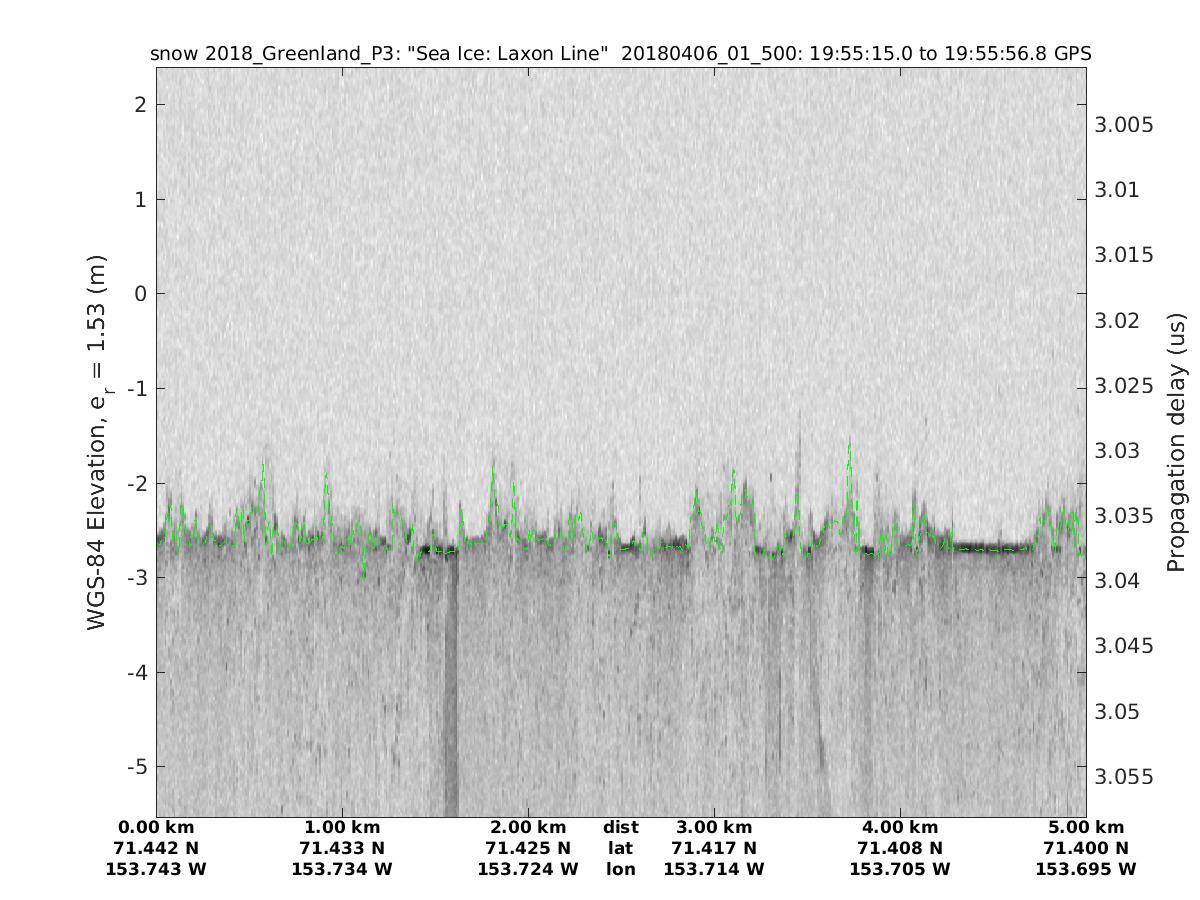The width and height of the screenshot is (1200, 900).
Task: Click the flat dark surface segment near 4.5 km
Action: coord(990,548)
